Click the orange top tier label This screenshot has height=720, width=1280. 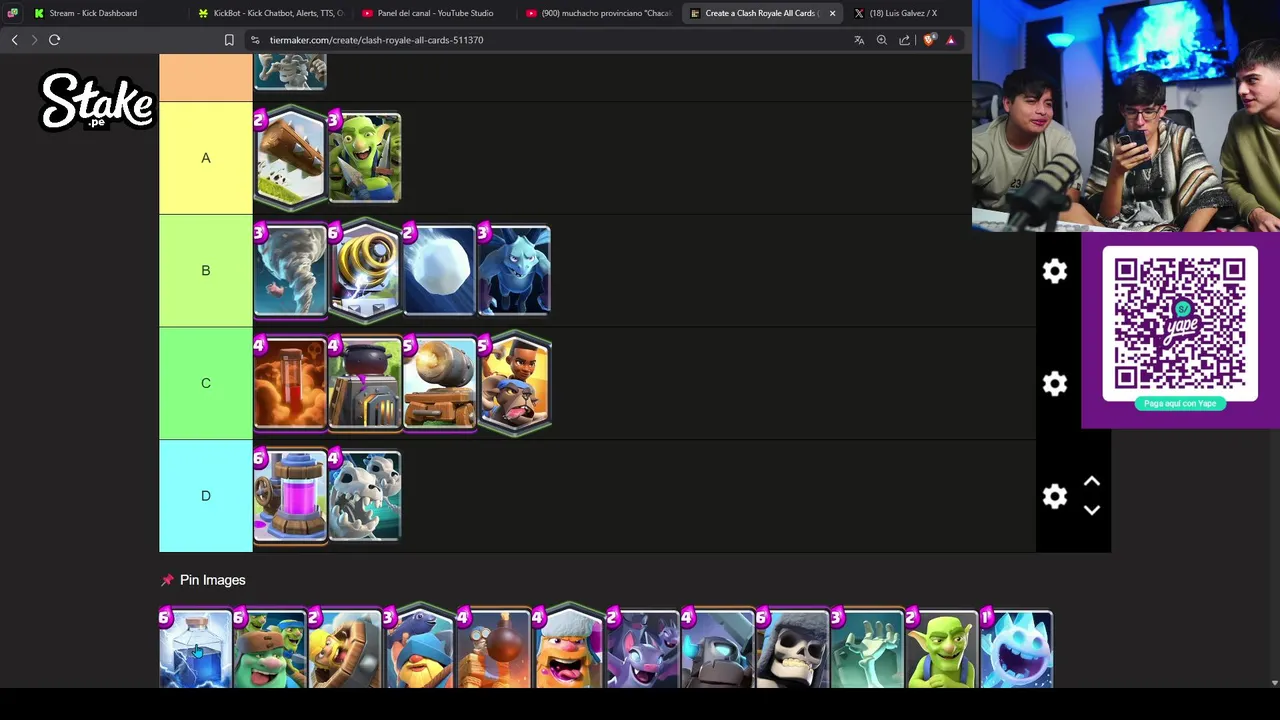(206, 78)
